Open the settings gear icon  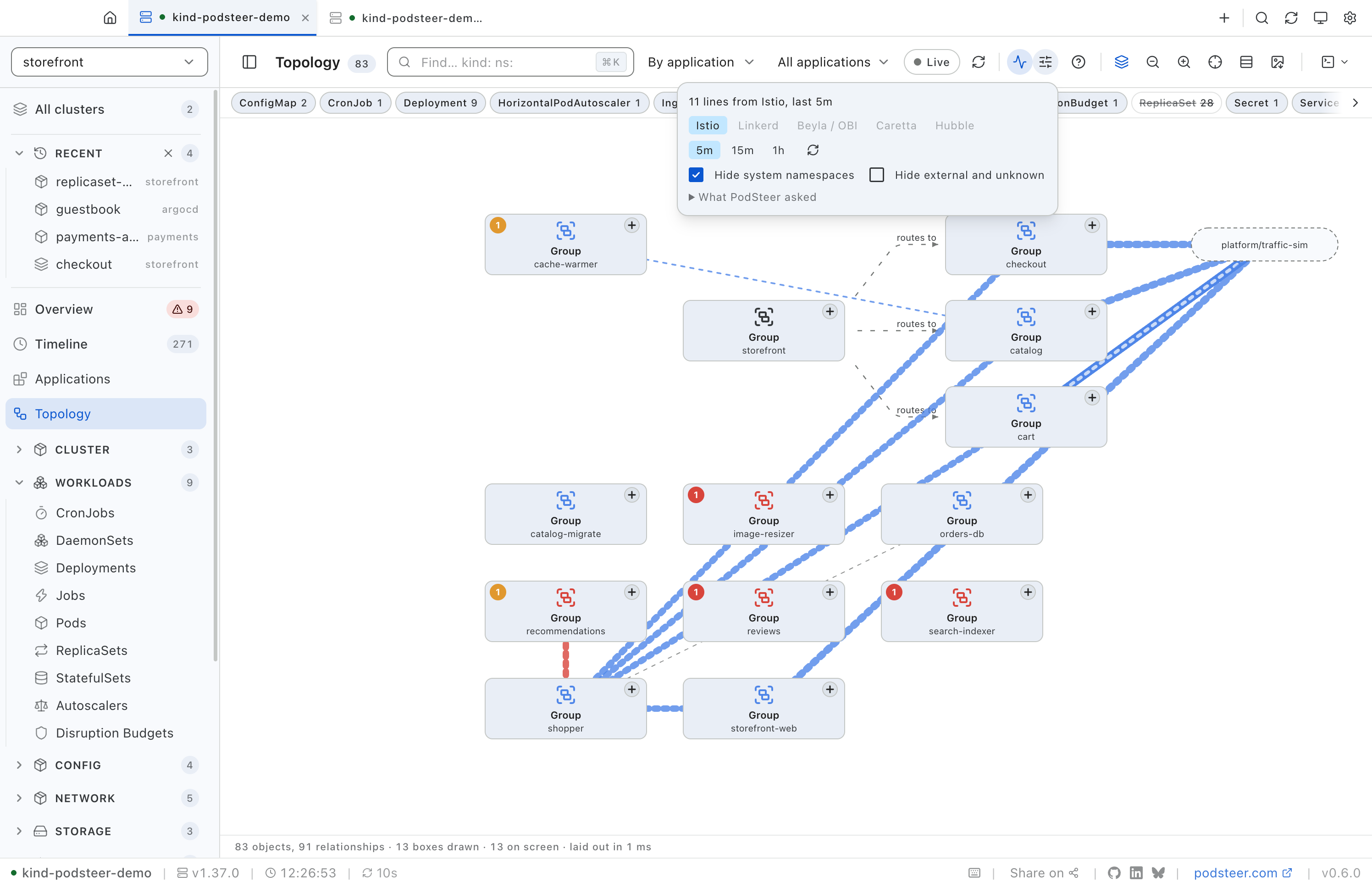(x=1350, y=18)
